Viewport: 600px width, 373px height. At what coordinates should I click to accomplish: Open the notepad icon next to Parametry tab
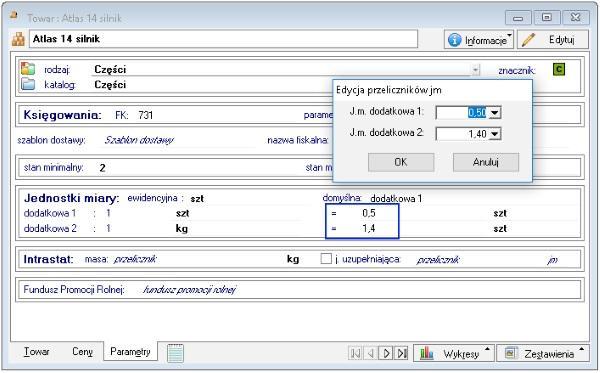(176, 352)
